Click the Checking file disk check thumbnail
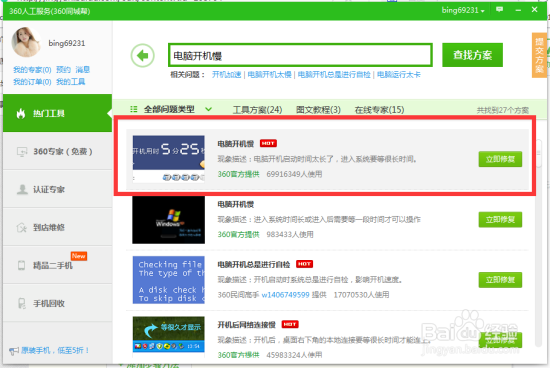The height and width of the screenshot is (368, 550). (x=169, y=280)
